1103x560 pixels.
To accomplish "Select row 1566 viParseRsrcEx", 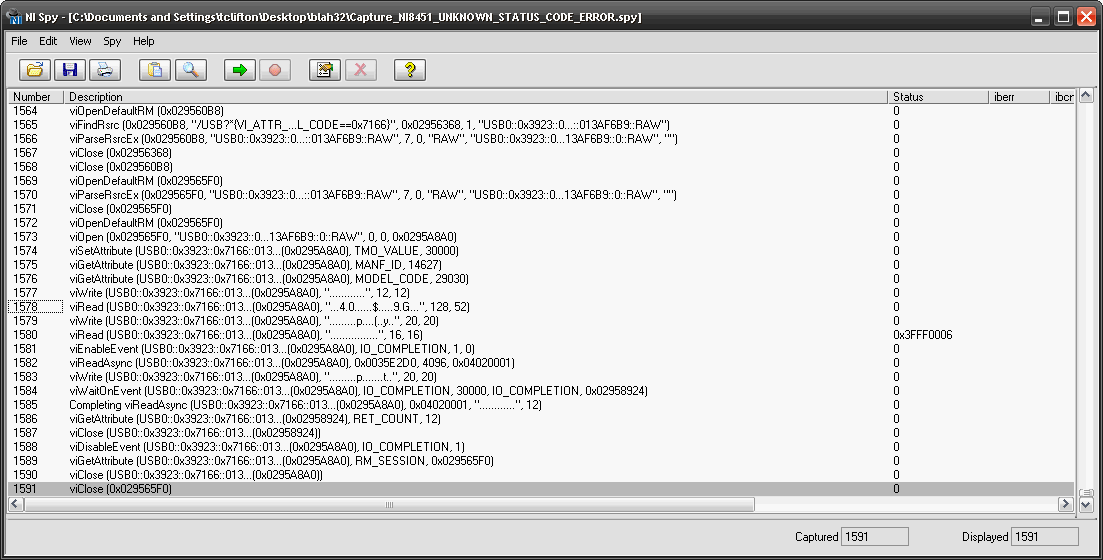I will tap(541, 139).
